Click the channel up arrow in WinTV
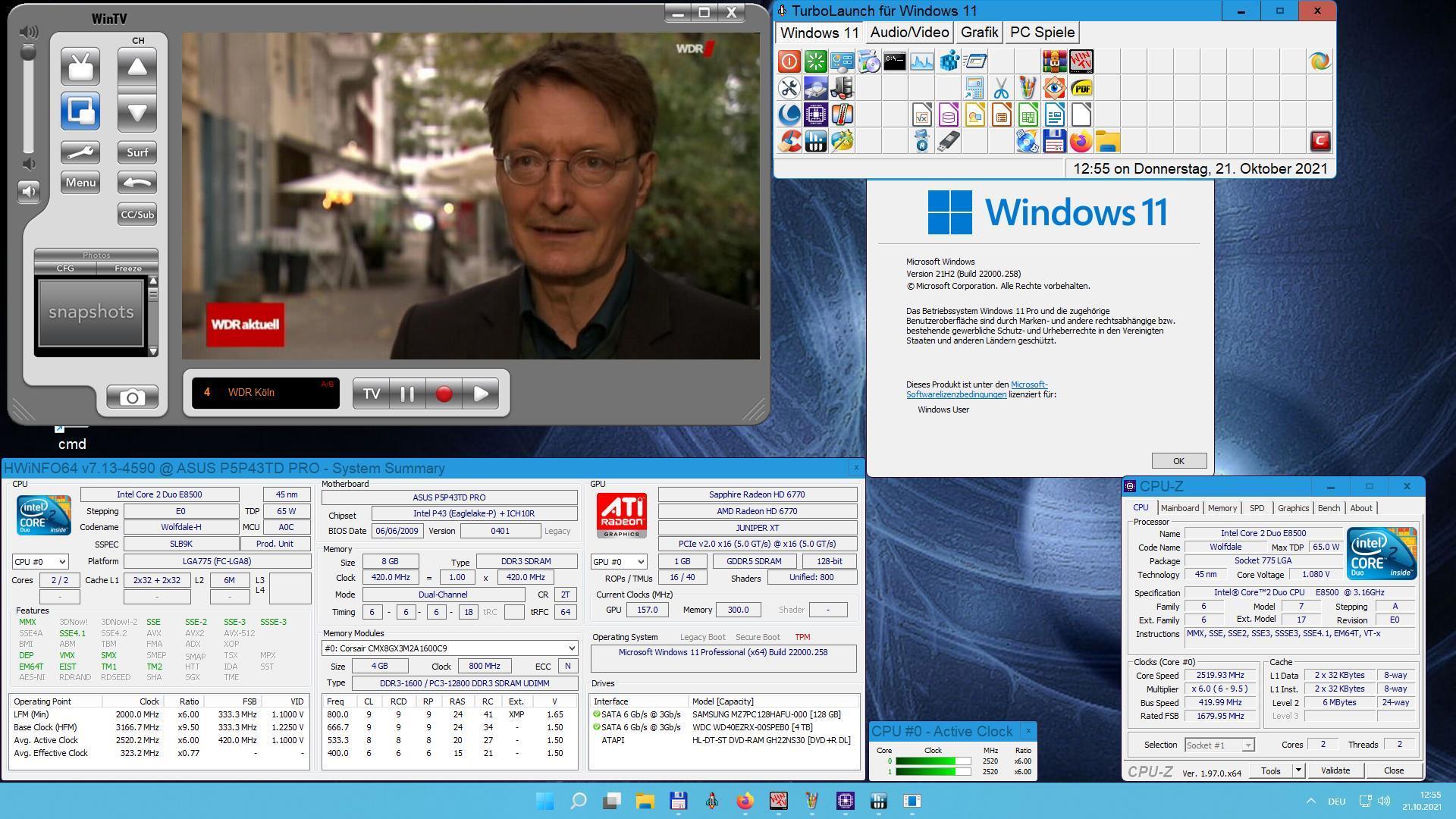This screenshot has height=819, width=1456. [137, 67]
